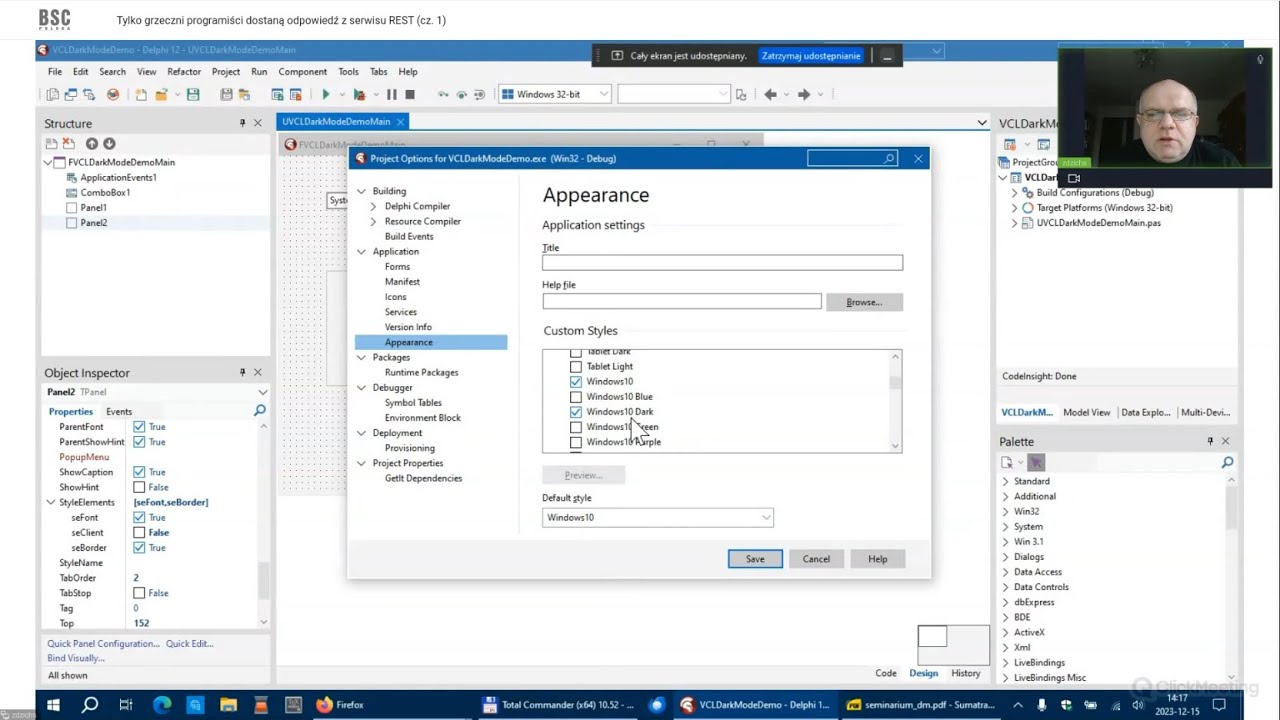This screenshot has width=1280, height=720.
Task: Click the Open folder icon in the IDE toolbar
Action: [161, 94]
